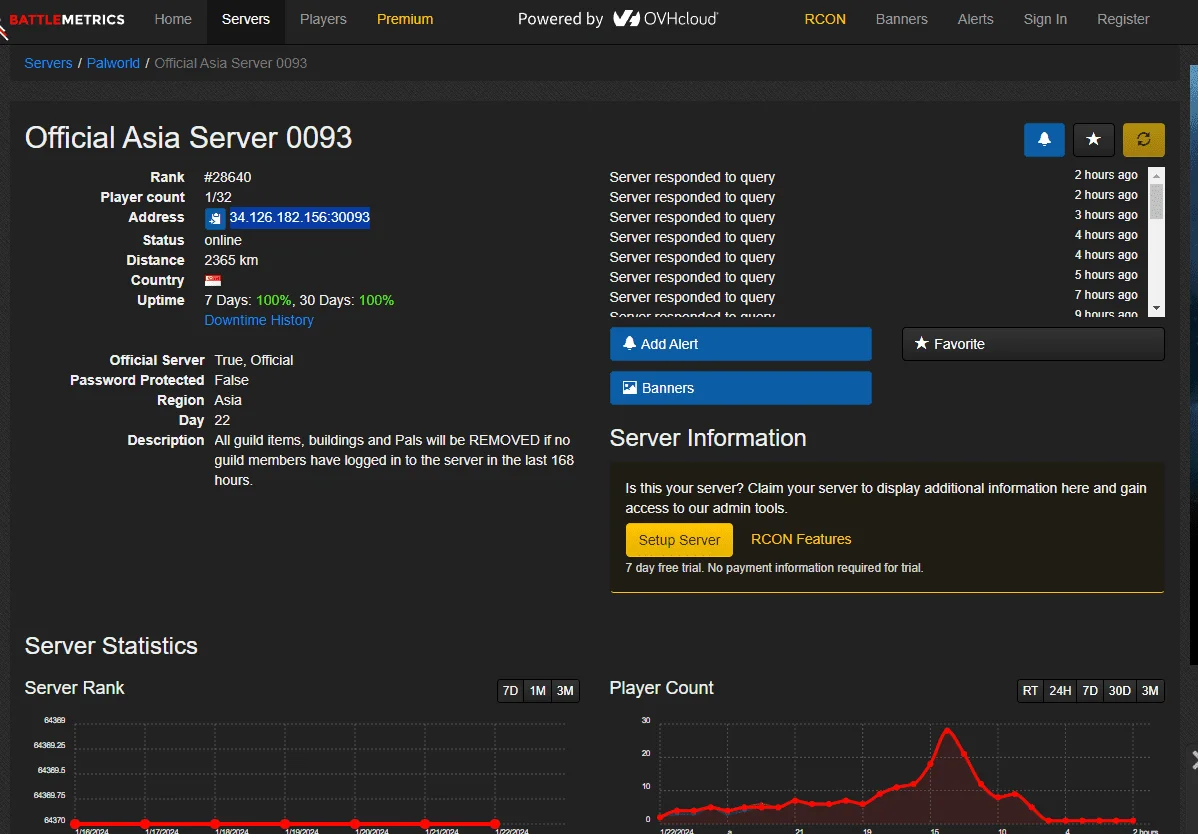Viewport: 1198px width, 834px height.
Task: Open the Premium menu item
Action: (405, 19)
